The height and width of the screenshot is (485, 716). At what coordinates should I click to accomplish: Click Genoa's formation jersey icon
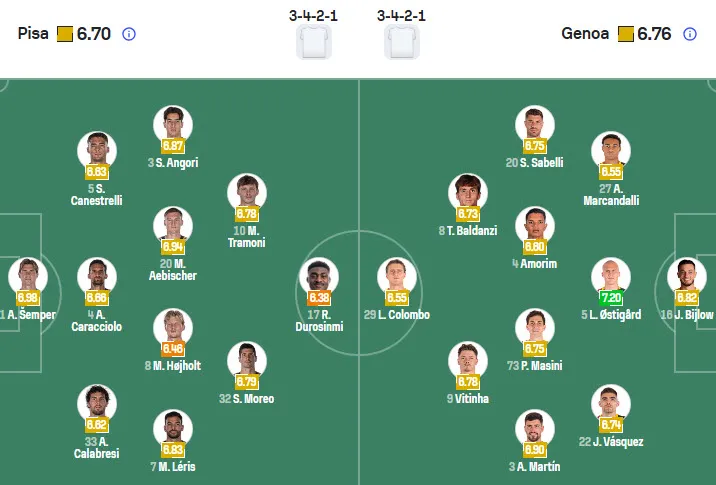(401, 42)
